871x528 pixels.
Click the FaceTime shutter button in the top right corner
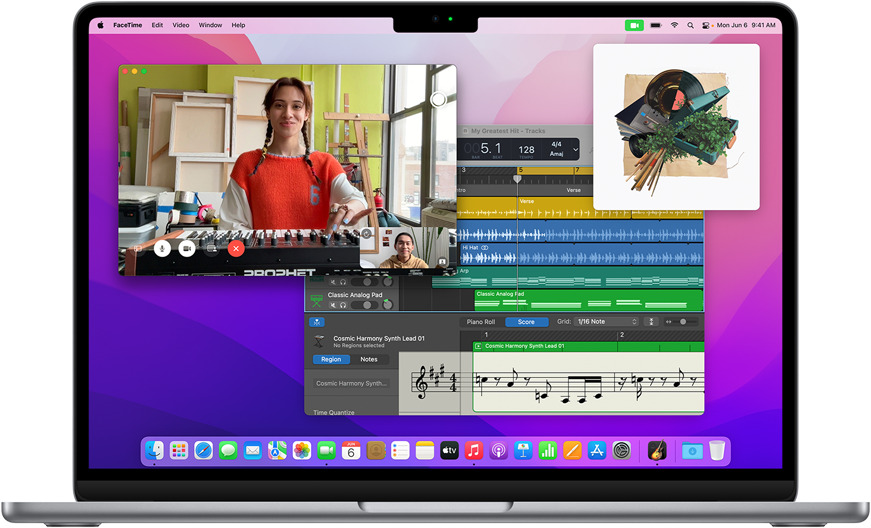[x=438, y=99]
